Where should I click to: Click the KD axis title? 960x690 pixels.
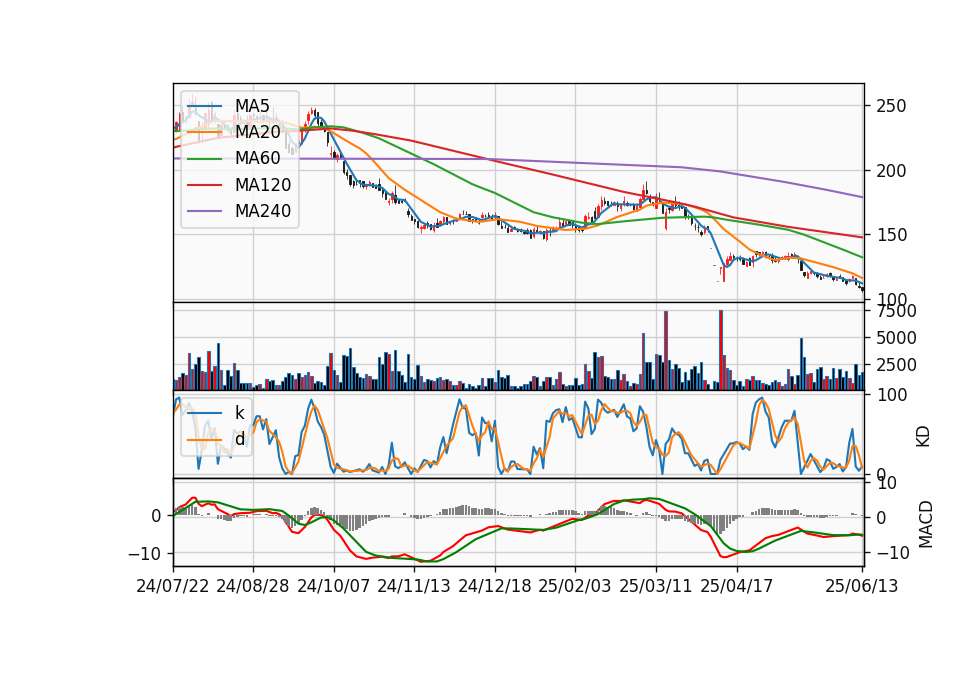[923, 436]
